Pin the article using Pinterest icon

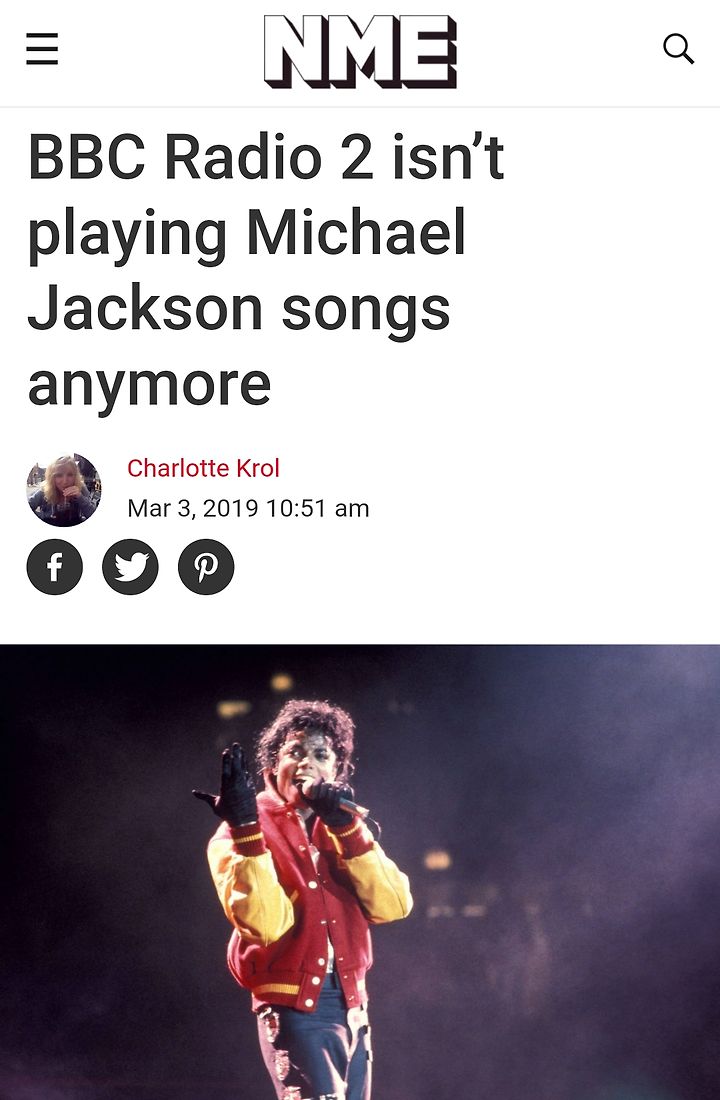(x=206, y=567)
